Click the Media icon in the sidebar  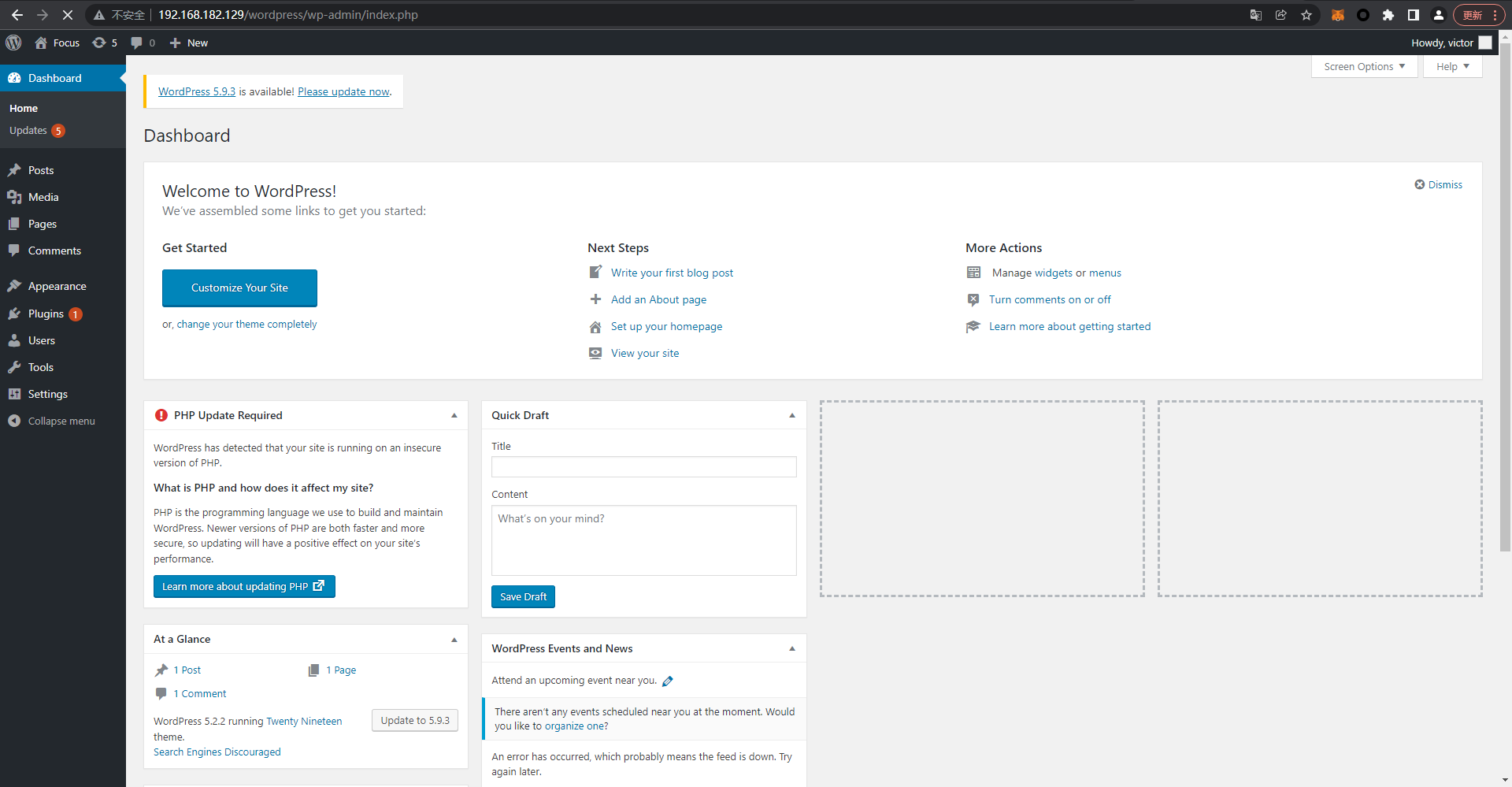tap(14, 197)
